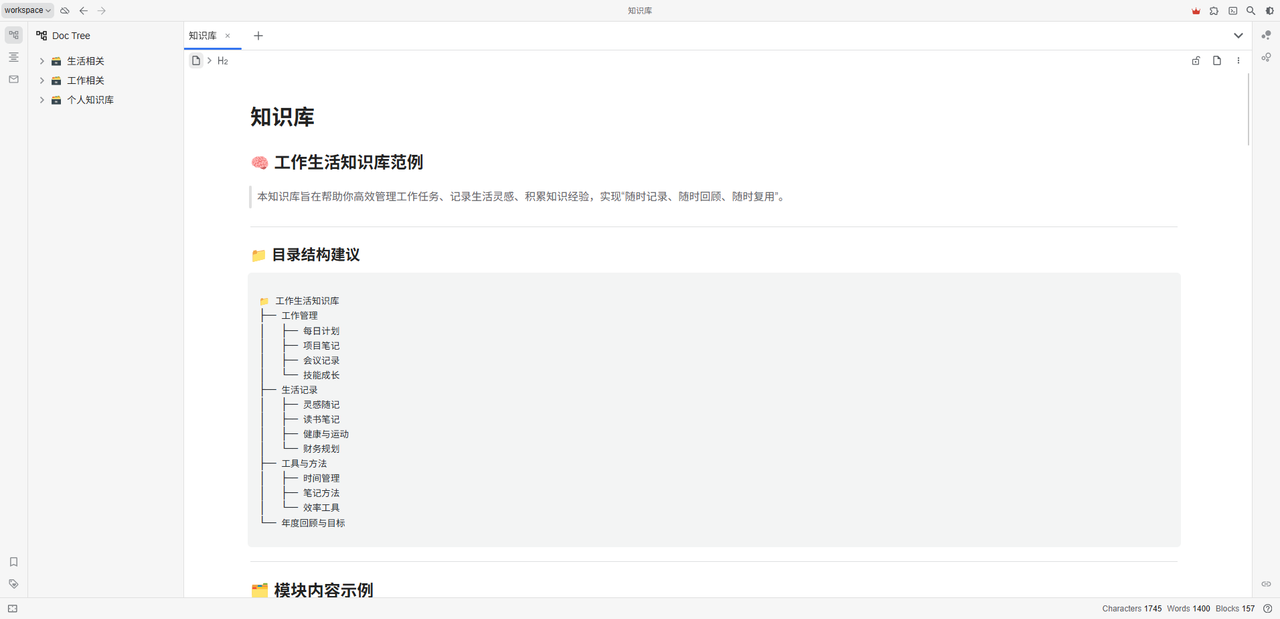This screenshot has height=619, width=1280.
Task: Click the editor vertical scrollbar thumb
Action: pos(1249,110)
